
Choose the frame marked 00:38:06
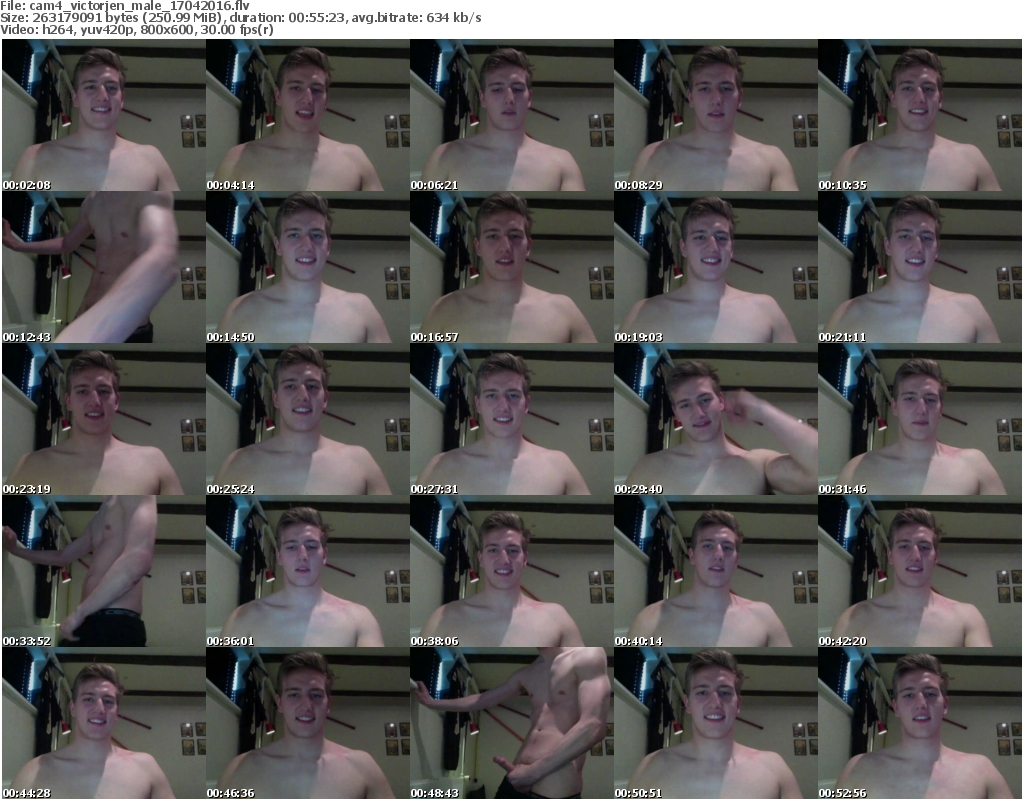click(x=511, y=571)
